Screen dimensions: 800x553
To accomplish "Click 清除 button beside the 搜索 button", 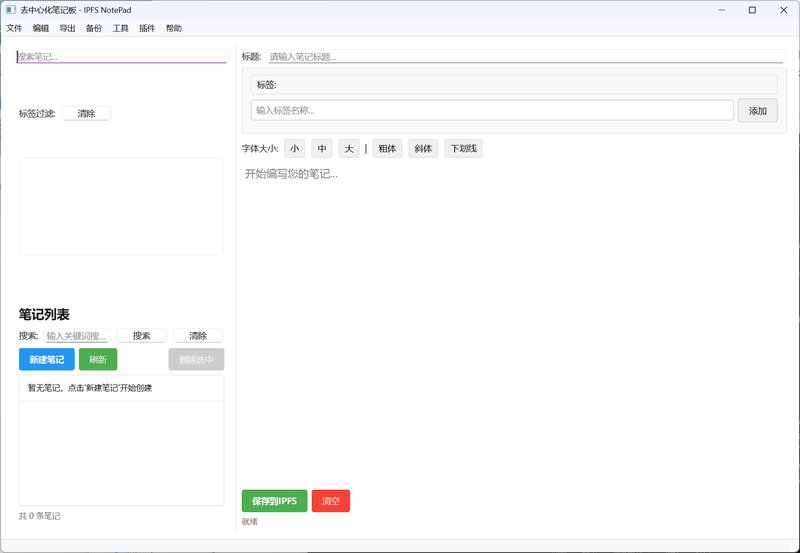I will pos(198,336).
